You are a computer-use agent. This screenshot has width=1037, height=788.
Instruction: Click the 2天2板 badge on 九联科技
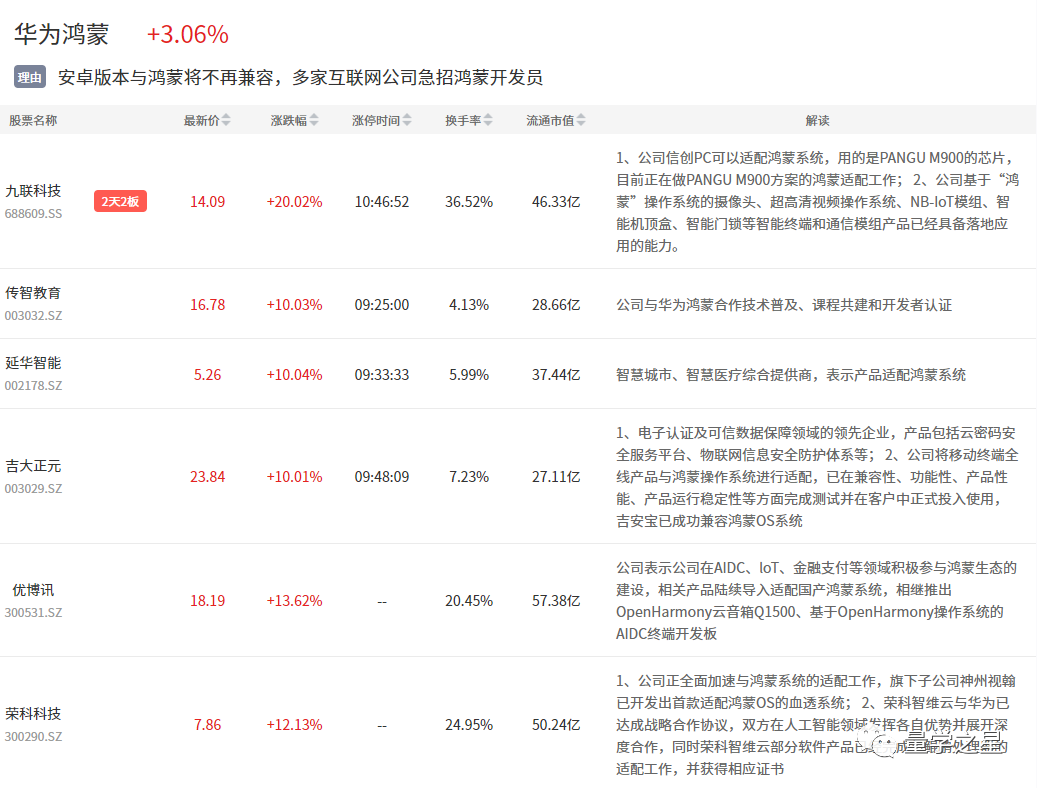click(x=120, y=201)
